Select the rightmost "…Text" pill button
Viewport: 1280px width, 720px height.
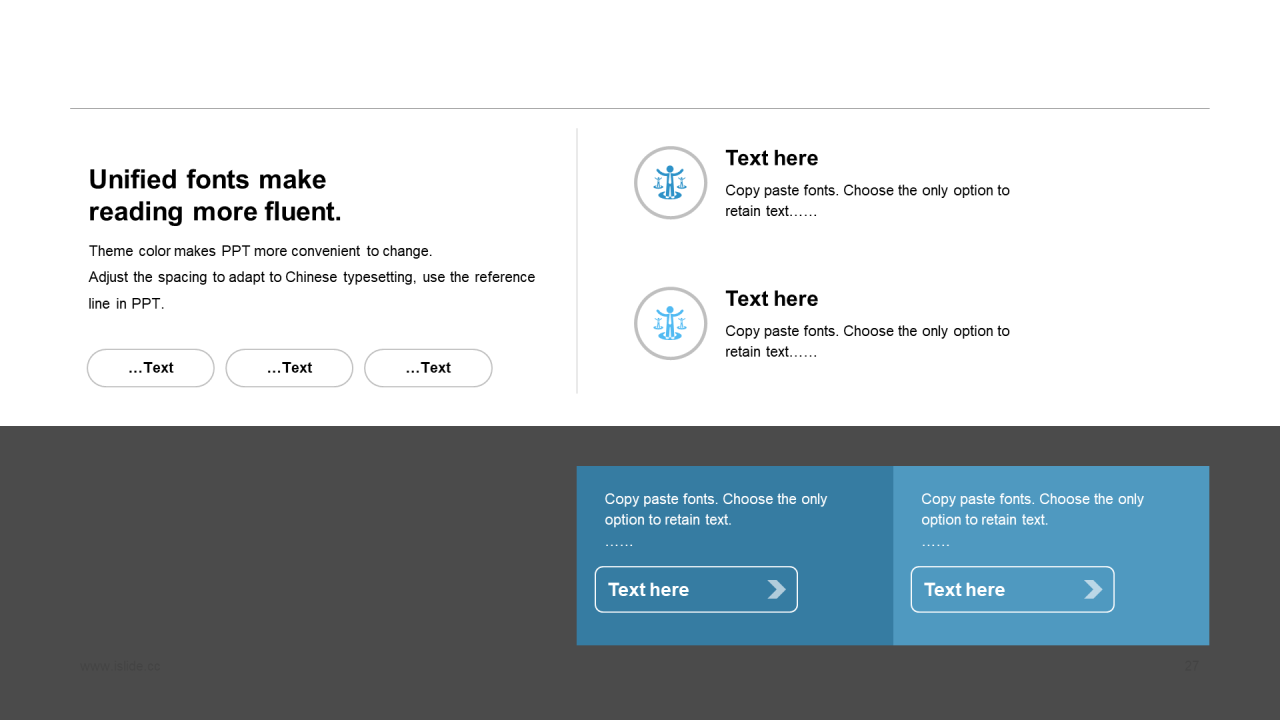point(428,368)
